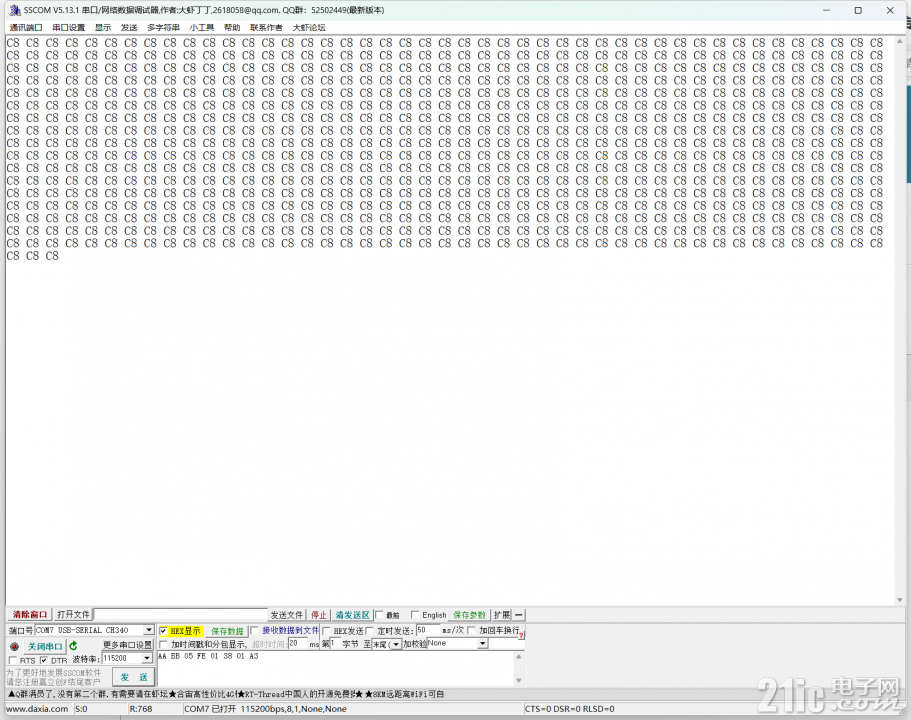Click the down arrow of receive area scrollbar
This screenshot has width=911, height=720.
click(x=899, y=600)
